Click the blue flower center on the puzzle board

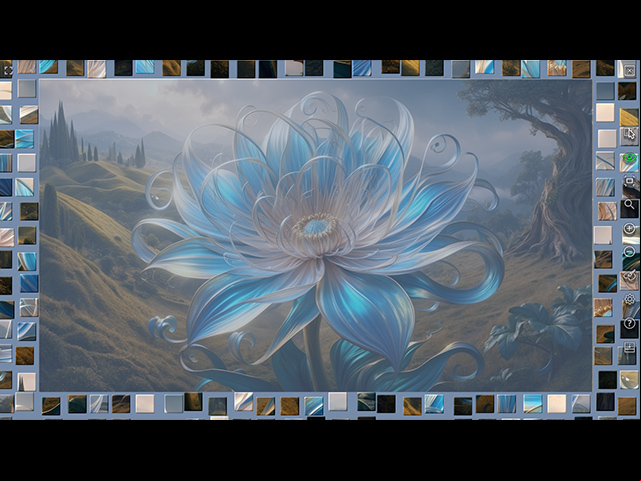point(316,226)
